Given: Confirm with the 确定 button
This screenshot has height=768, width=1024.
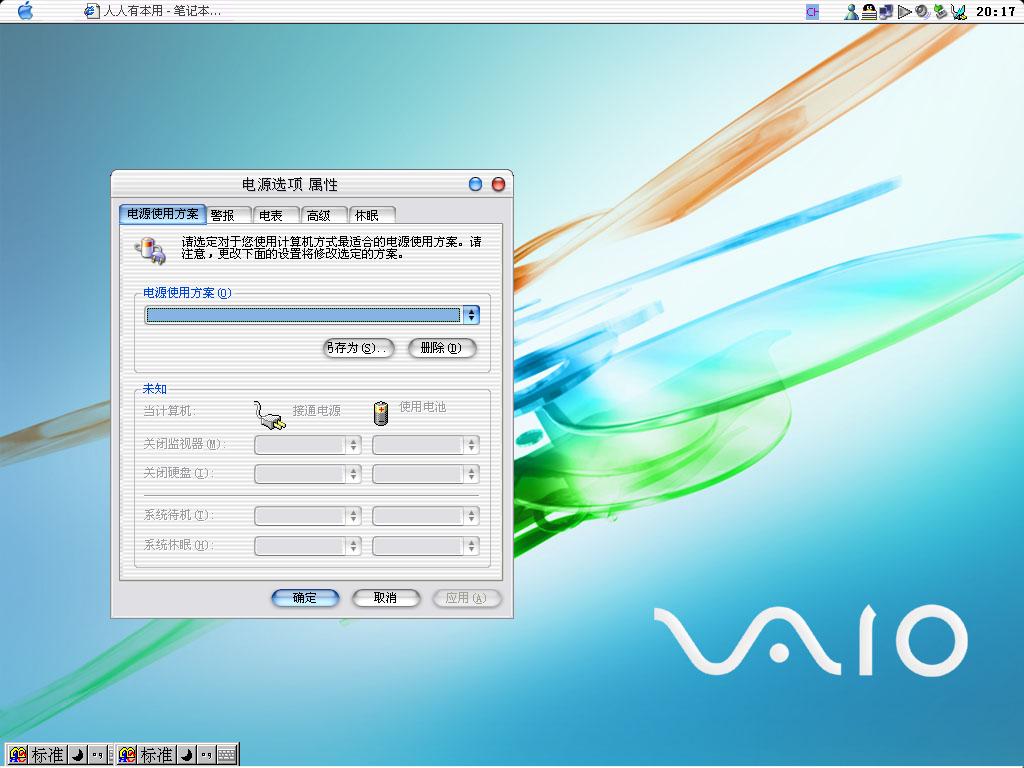Looking at the screenshot, I should tap(305, 598).
